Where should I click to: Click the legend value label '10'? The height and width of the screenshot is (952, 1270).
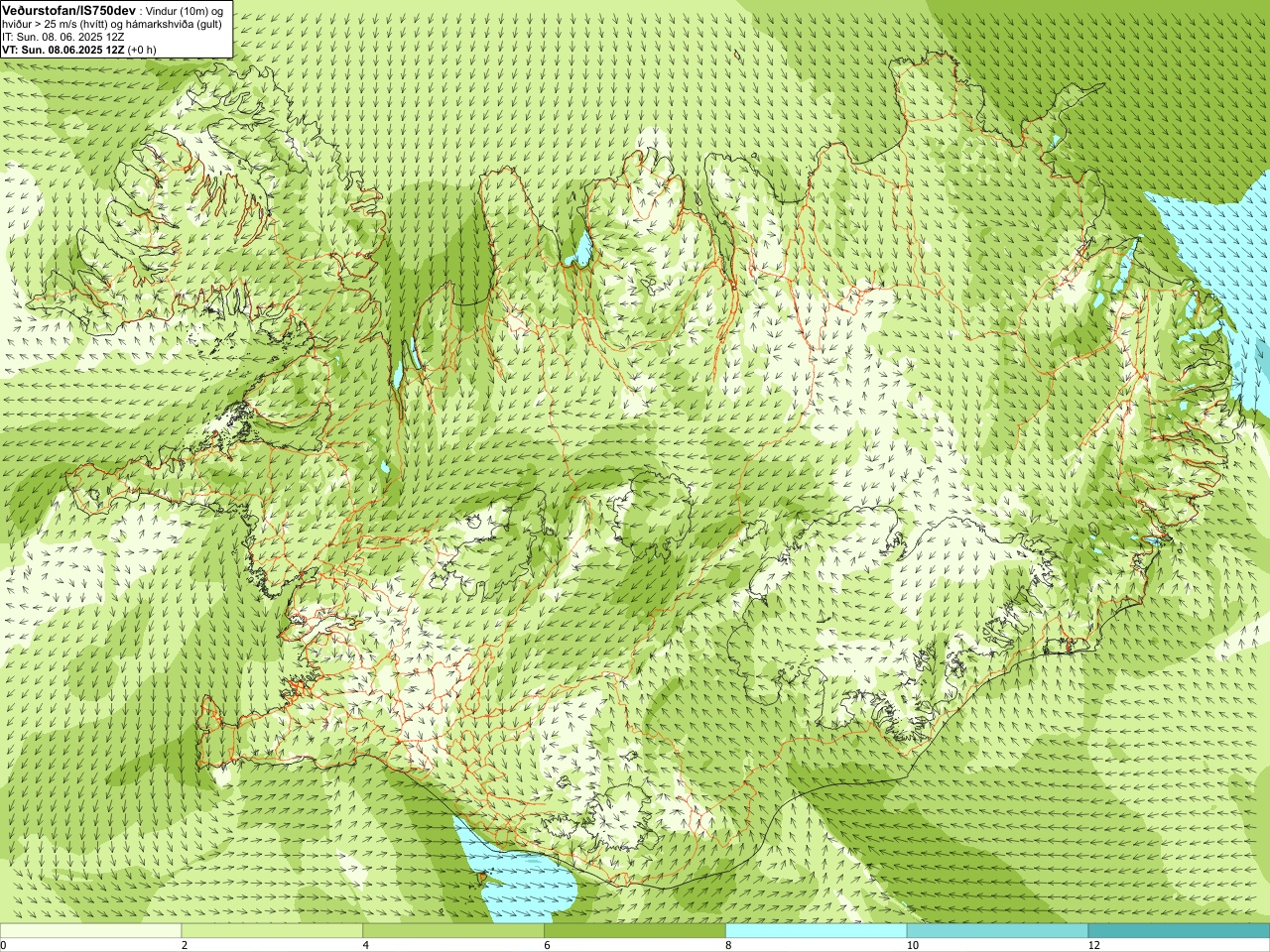912,945
